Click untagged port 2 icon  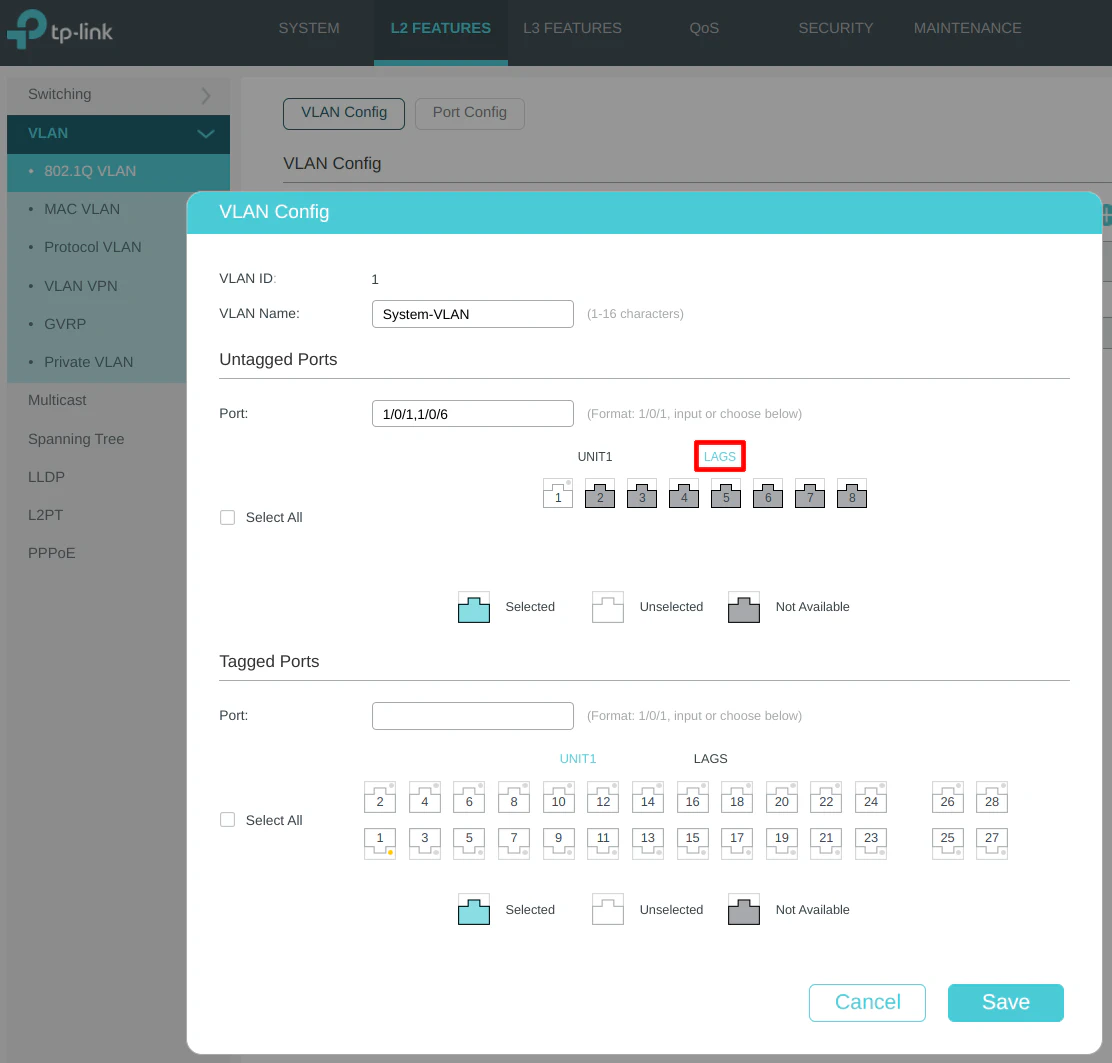pos(600,494)
